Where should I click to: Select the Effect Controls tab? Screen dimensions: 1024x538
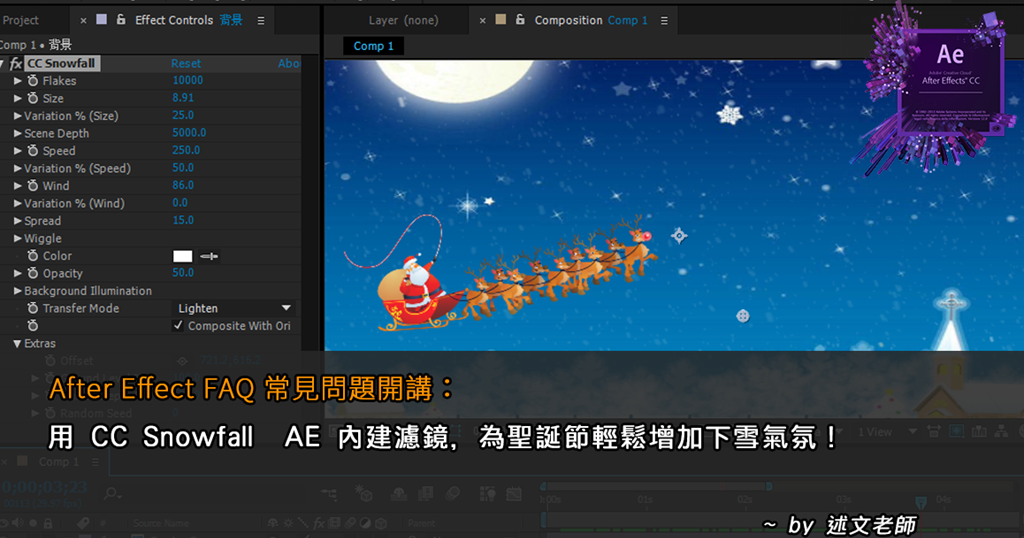(x=188, y=20)
